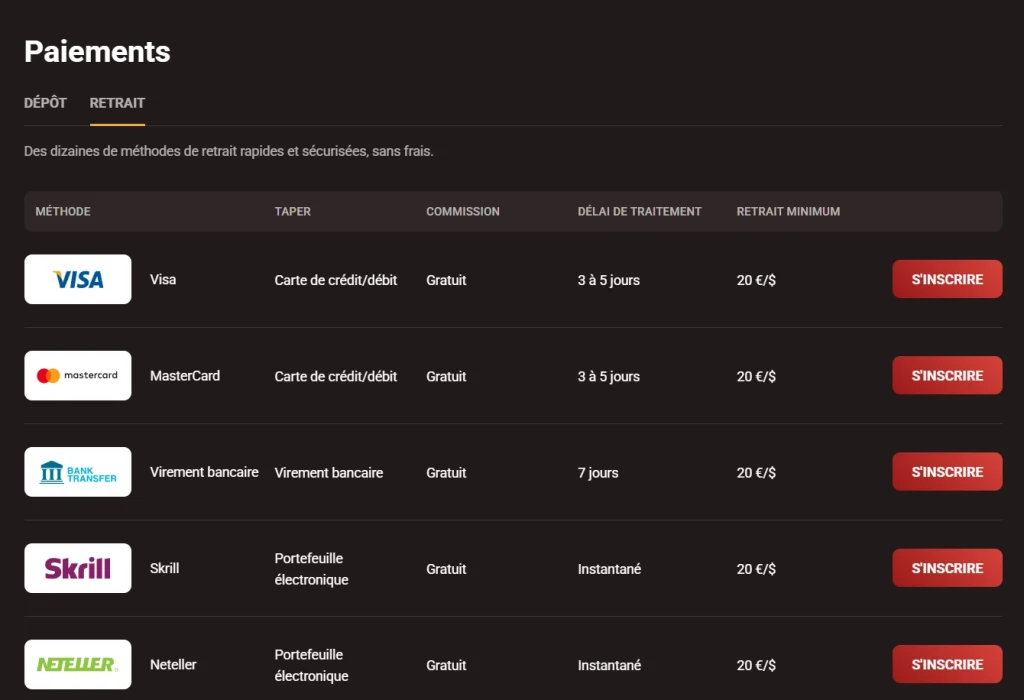Click the 'Paiements' page heading
This screenshot has width=1024, height=700.
pos(97,52)
